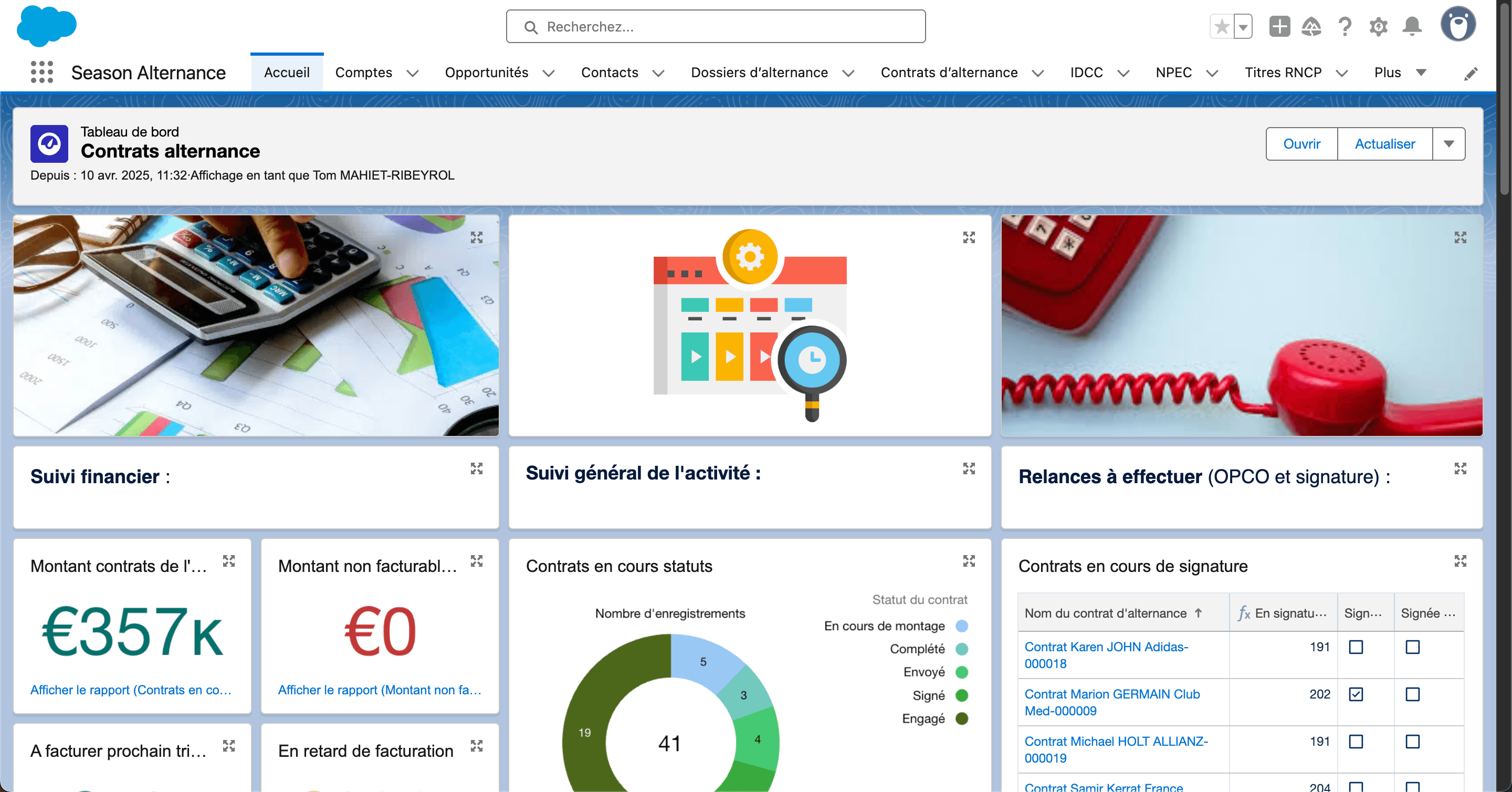Tick Signée checkbox for Michael HOLT contract
1512x792 pixels.
coord(1413,742)
